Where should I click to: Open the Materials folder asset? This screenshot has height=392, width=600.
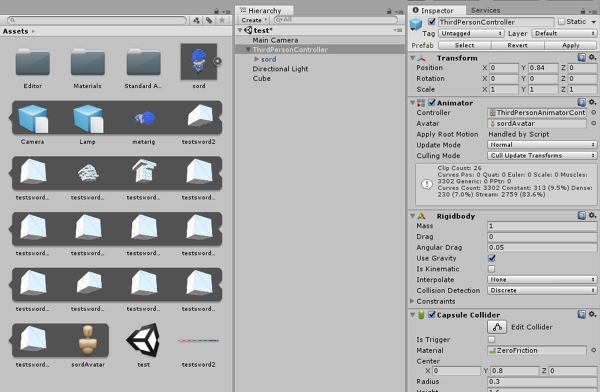point(88,62)
